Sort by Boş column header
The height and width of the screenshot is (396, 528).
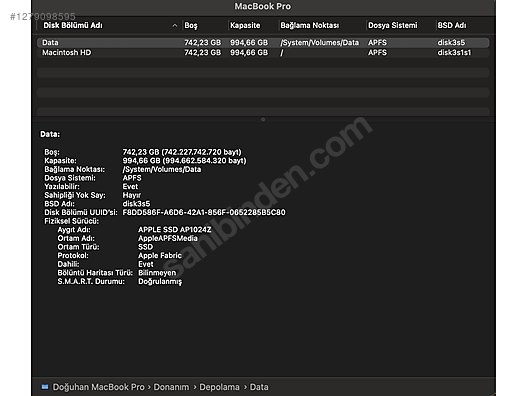tap(191, 26)
